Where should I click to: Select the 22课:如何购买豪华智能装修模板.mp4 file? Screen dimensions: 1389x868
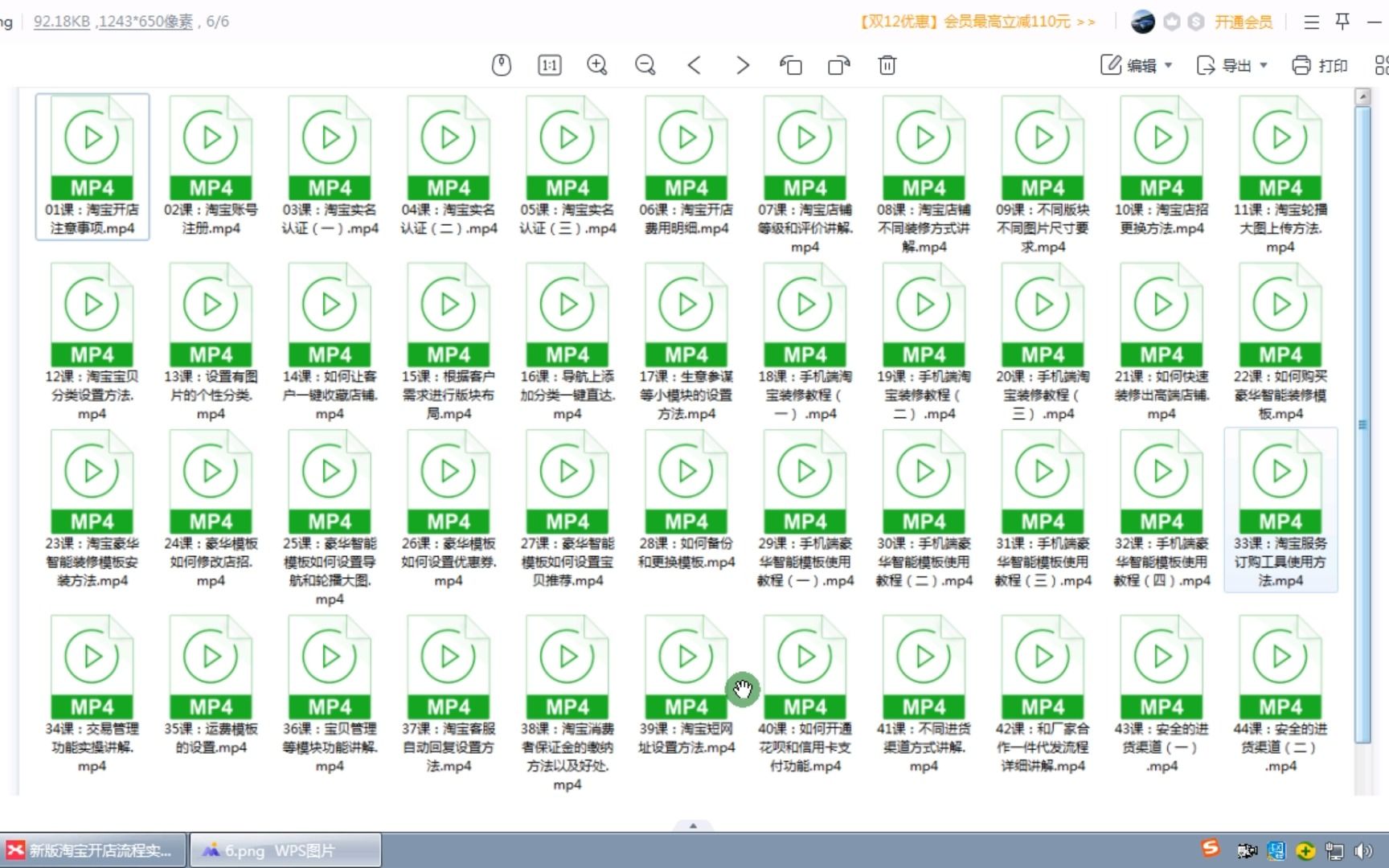(x=1280, y=342)
